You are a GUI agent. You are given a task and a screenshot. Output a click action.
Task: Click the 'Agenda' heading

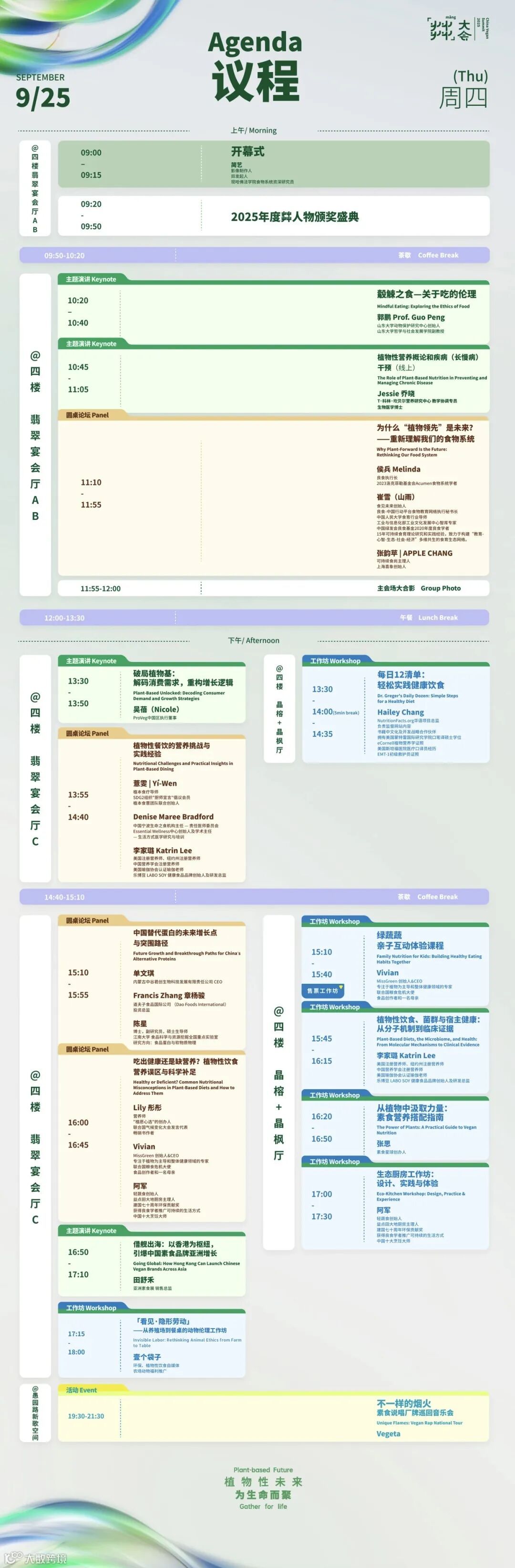click(255, 42)
